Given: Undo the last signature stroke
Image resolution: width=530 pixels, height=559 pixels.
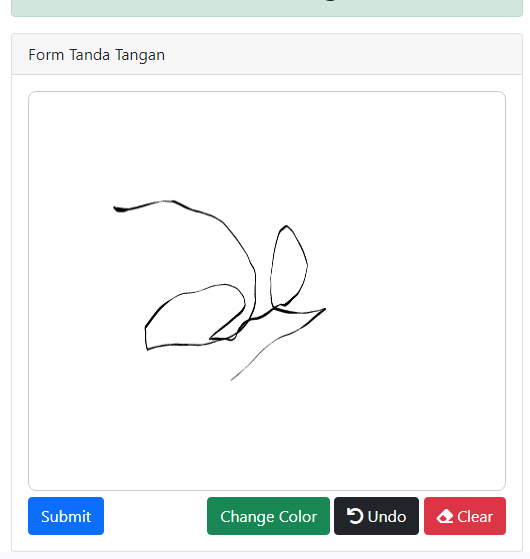Looking at the screenshot, I should coord(376,516).
